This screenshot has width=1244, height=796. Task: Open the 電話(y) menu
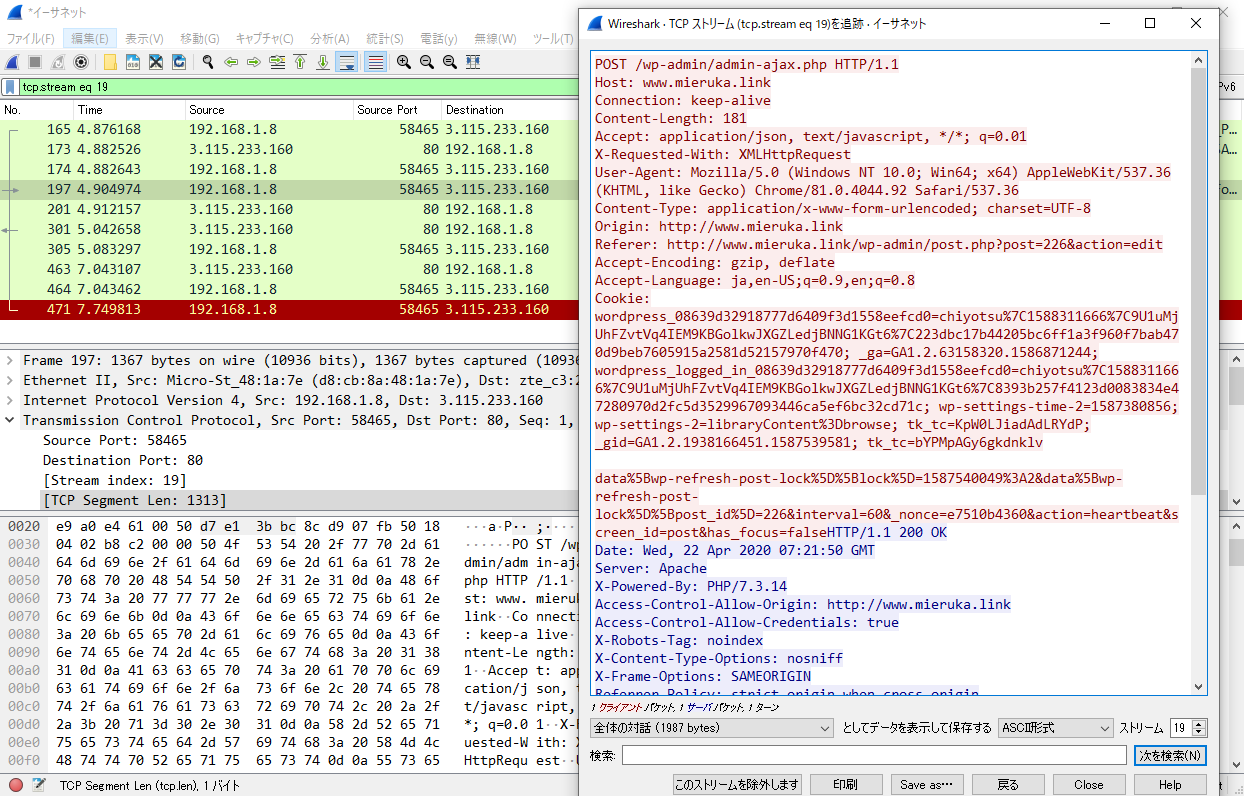(439, 38)
